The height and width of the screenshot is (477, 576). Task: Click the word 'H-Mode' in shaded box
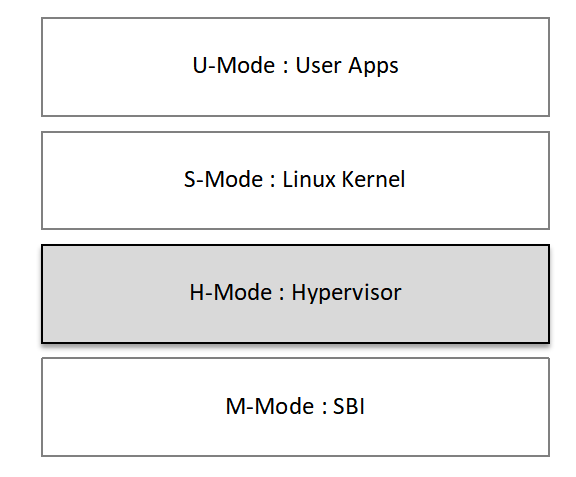coord(231,293)
